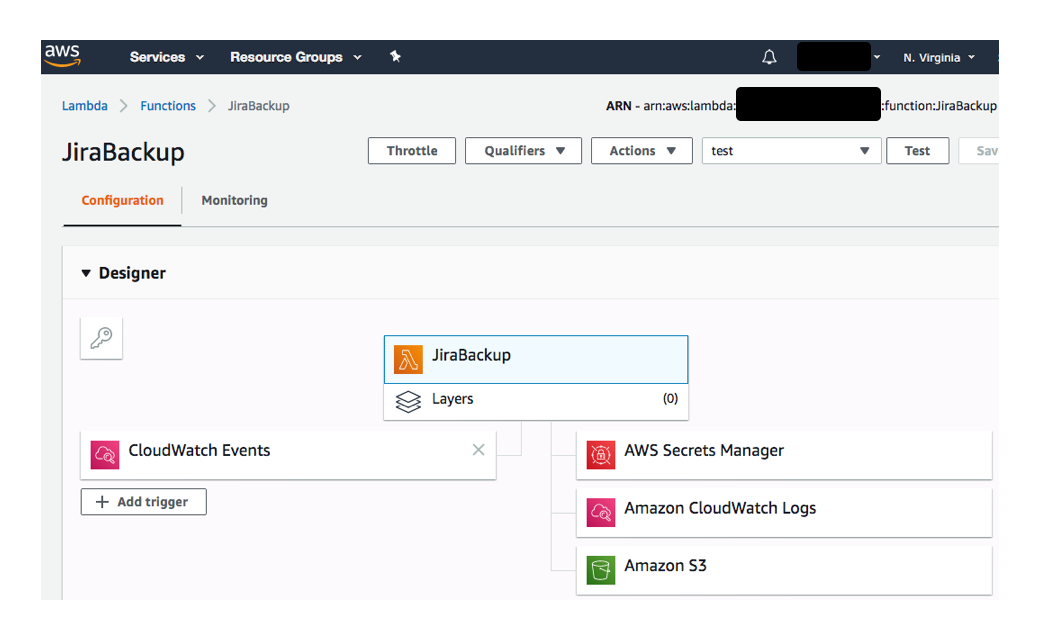The width and height of the screenshot is (1040, 640).
Task: Remove the CloudWatch Events trigger
Action: tap(478, 450)
